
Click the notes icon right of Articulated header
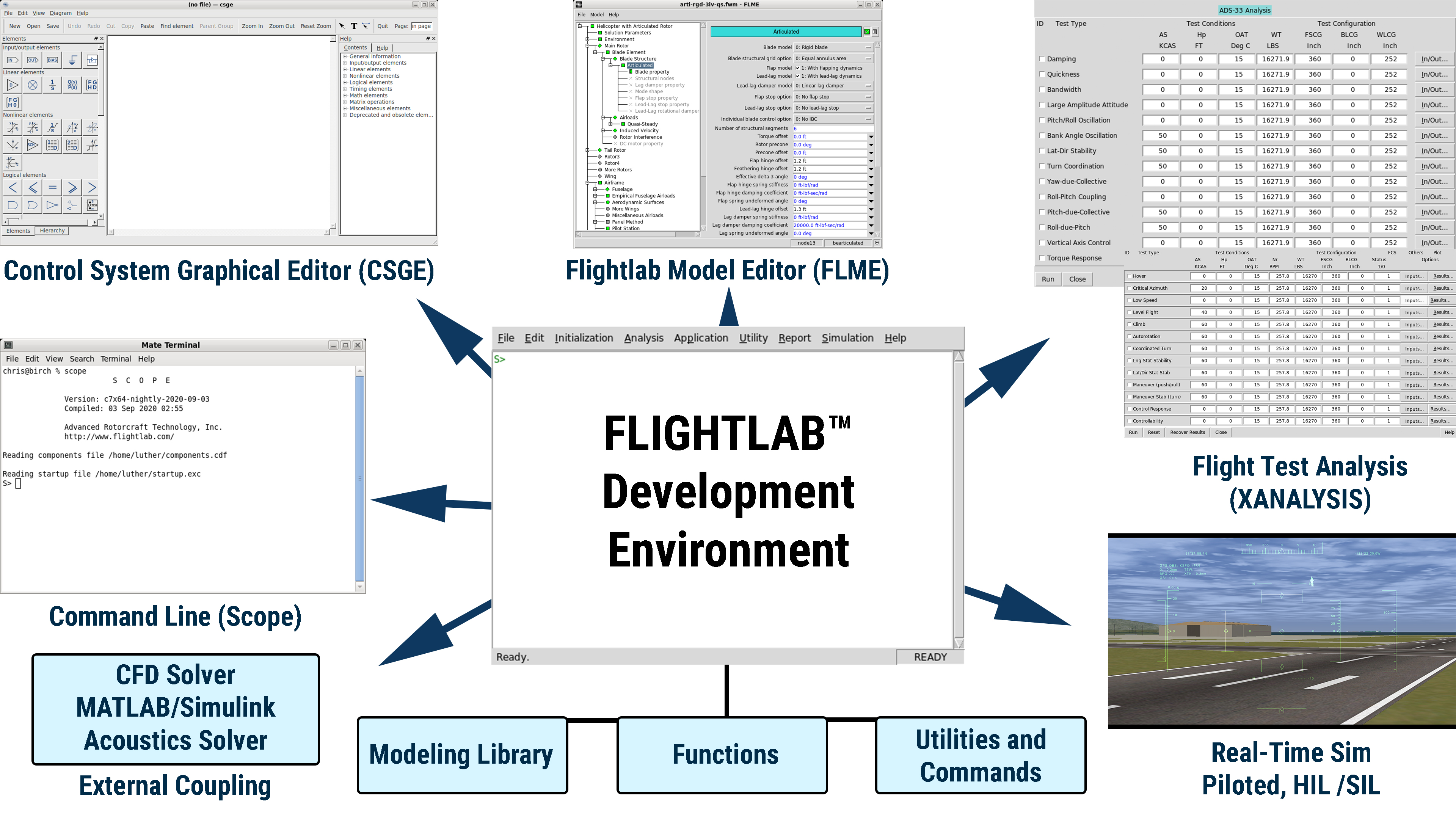point(875,31)
